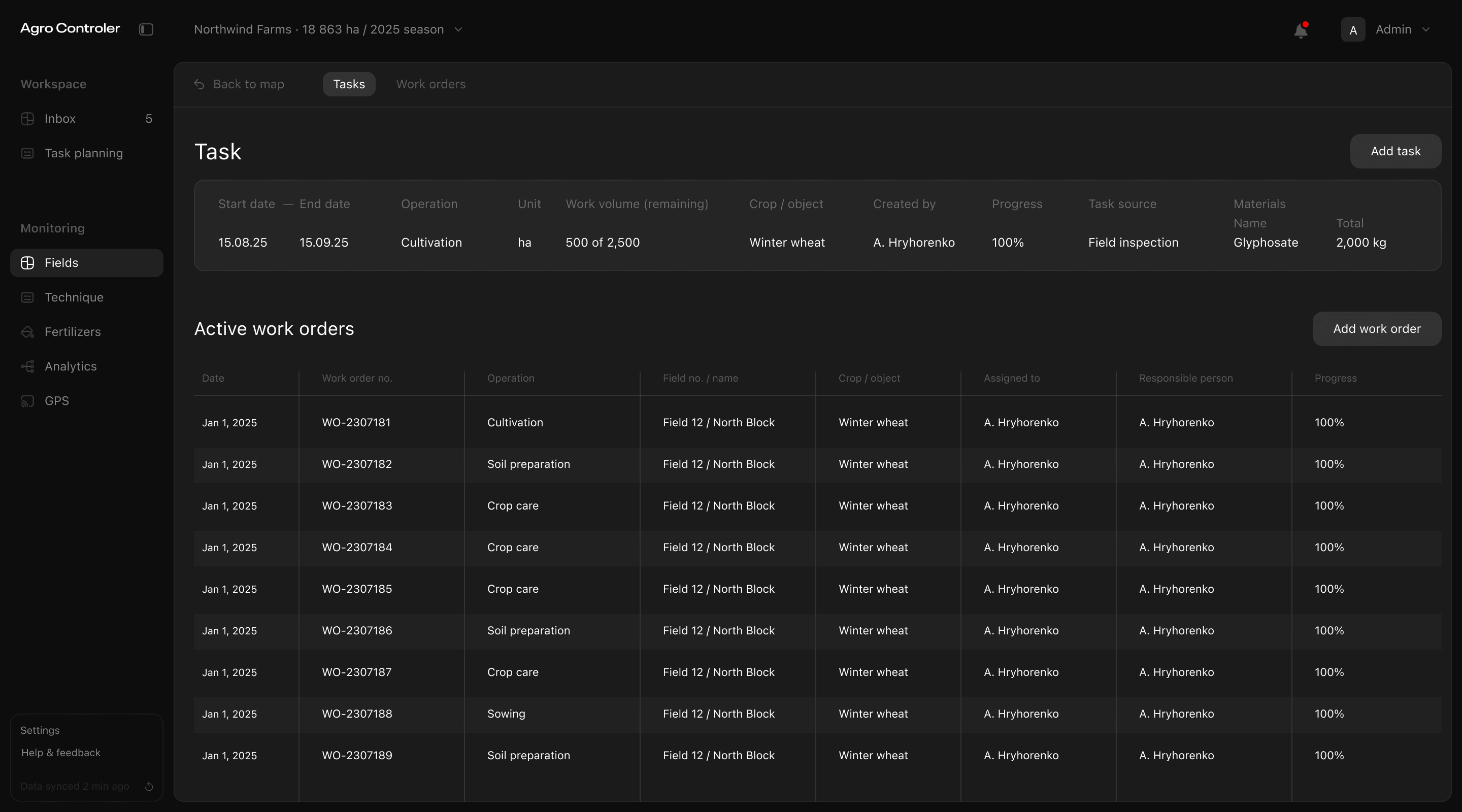Image resolution: width=1462 pixels, height=812 pixels.
Task: Click the Inbox count badge 5
Action: click(x=149, y=119)
